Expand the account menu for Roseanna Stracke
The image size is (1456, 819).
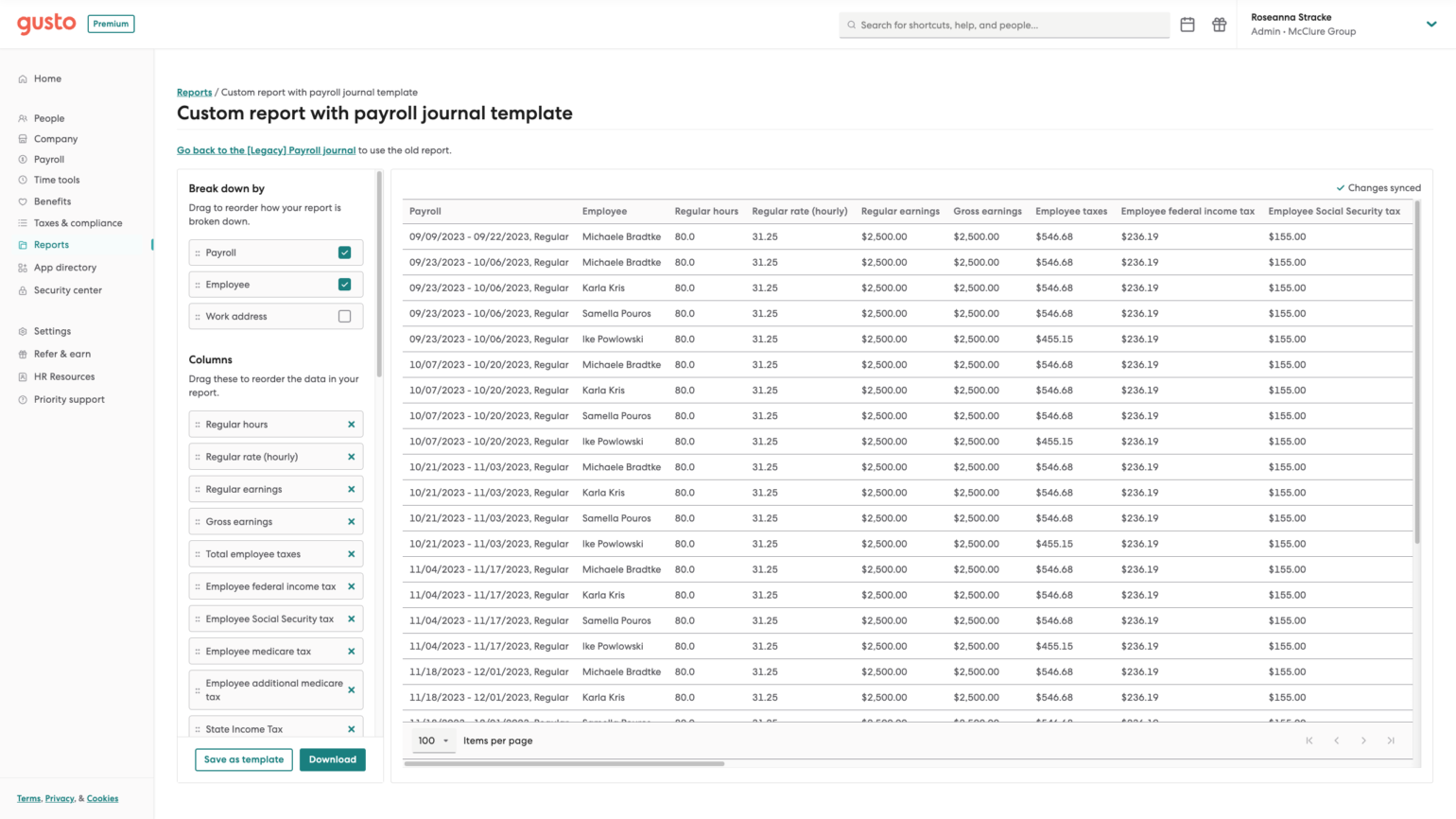1431,25
